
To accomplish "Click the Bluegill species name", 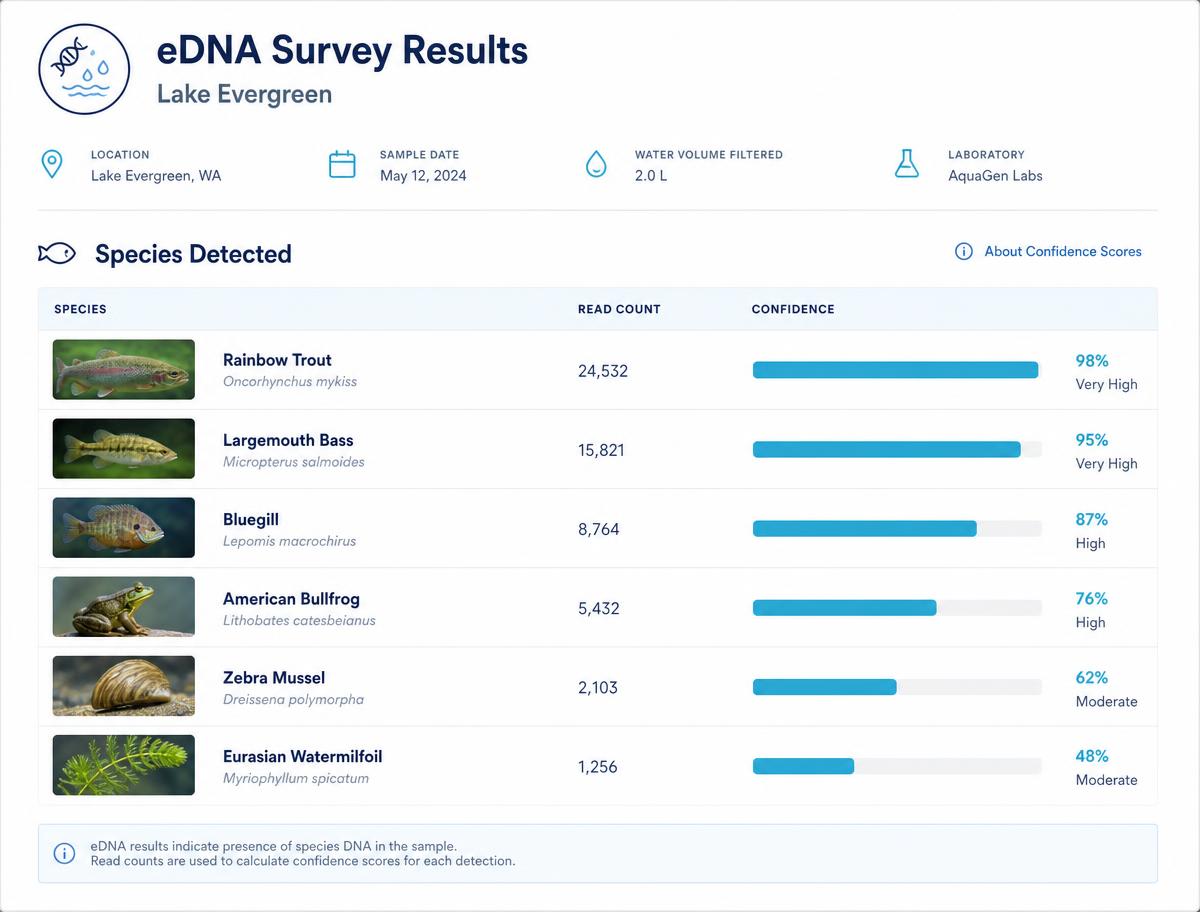I will coord(251,519).
